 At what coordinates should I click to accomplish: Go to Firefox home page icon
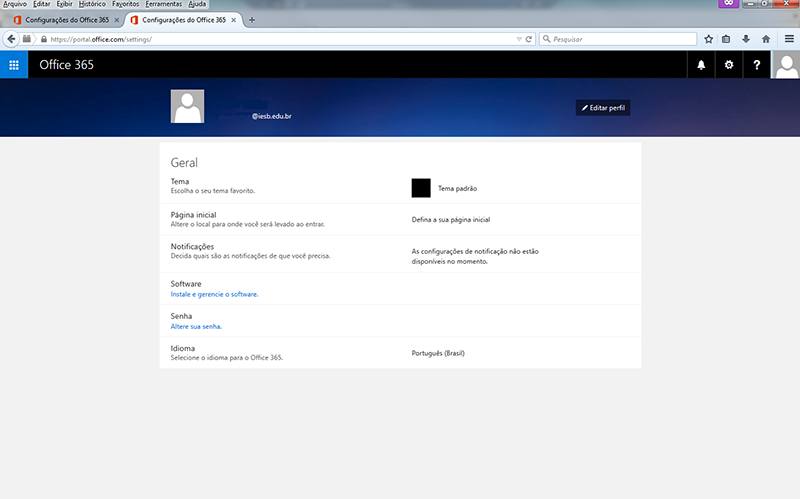click(x=765, y=39)
